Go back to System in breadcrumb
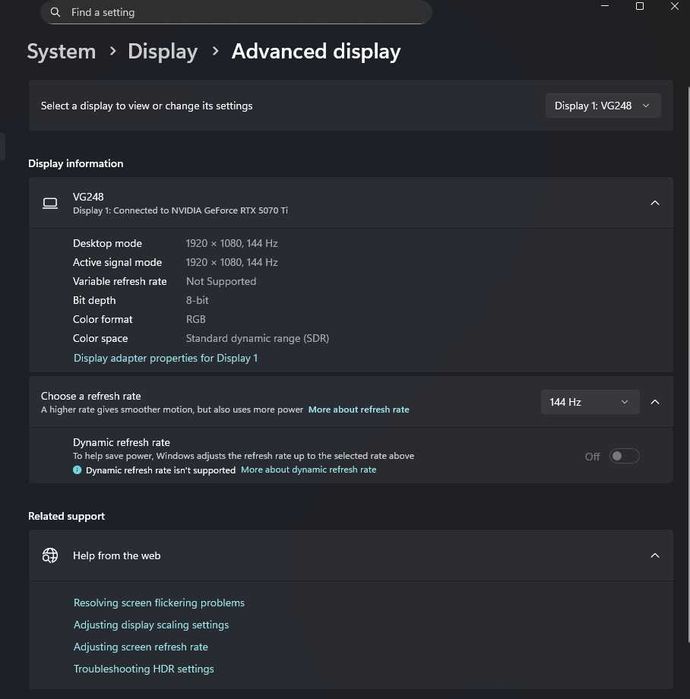 pos(62,51)
